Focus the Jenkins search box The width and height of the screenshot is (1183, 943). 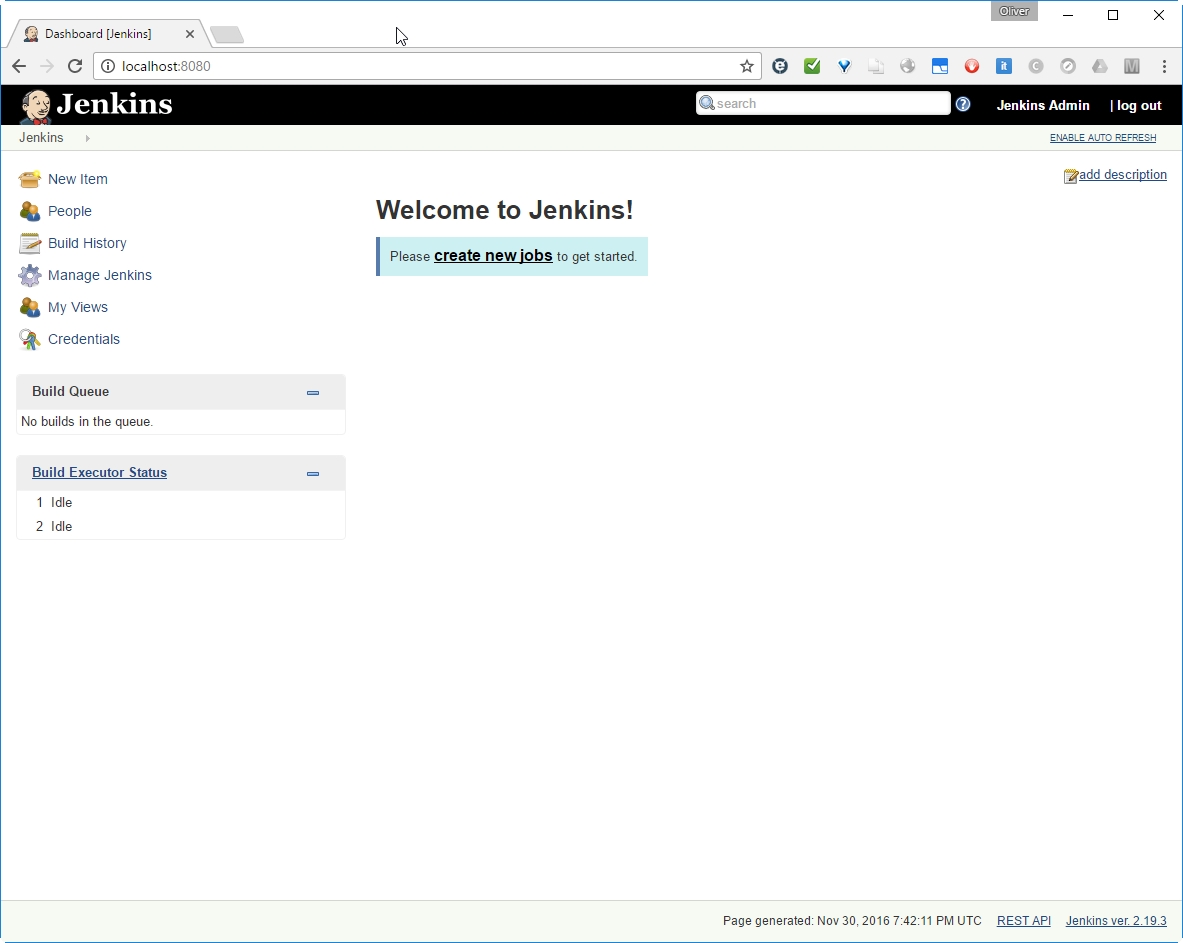(828, 103)
